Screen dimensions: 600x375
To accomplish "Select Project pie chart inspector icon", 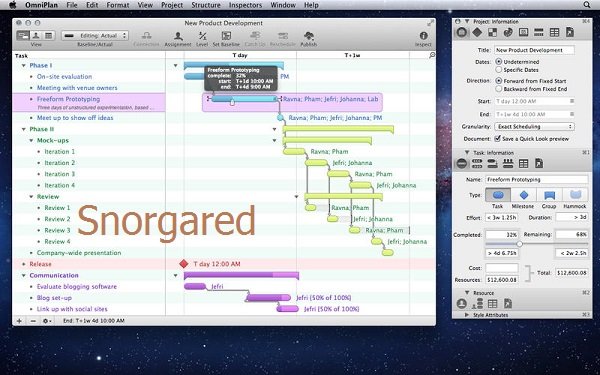I will tap(508, 33).
